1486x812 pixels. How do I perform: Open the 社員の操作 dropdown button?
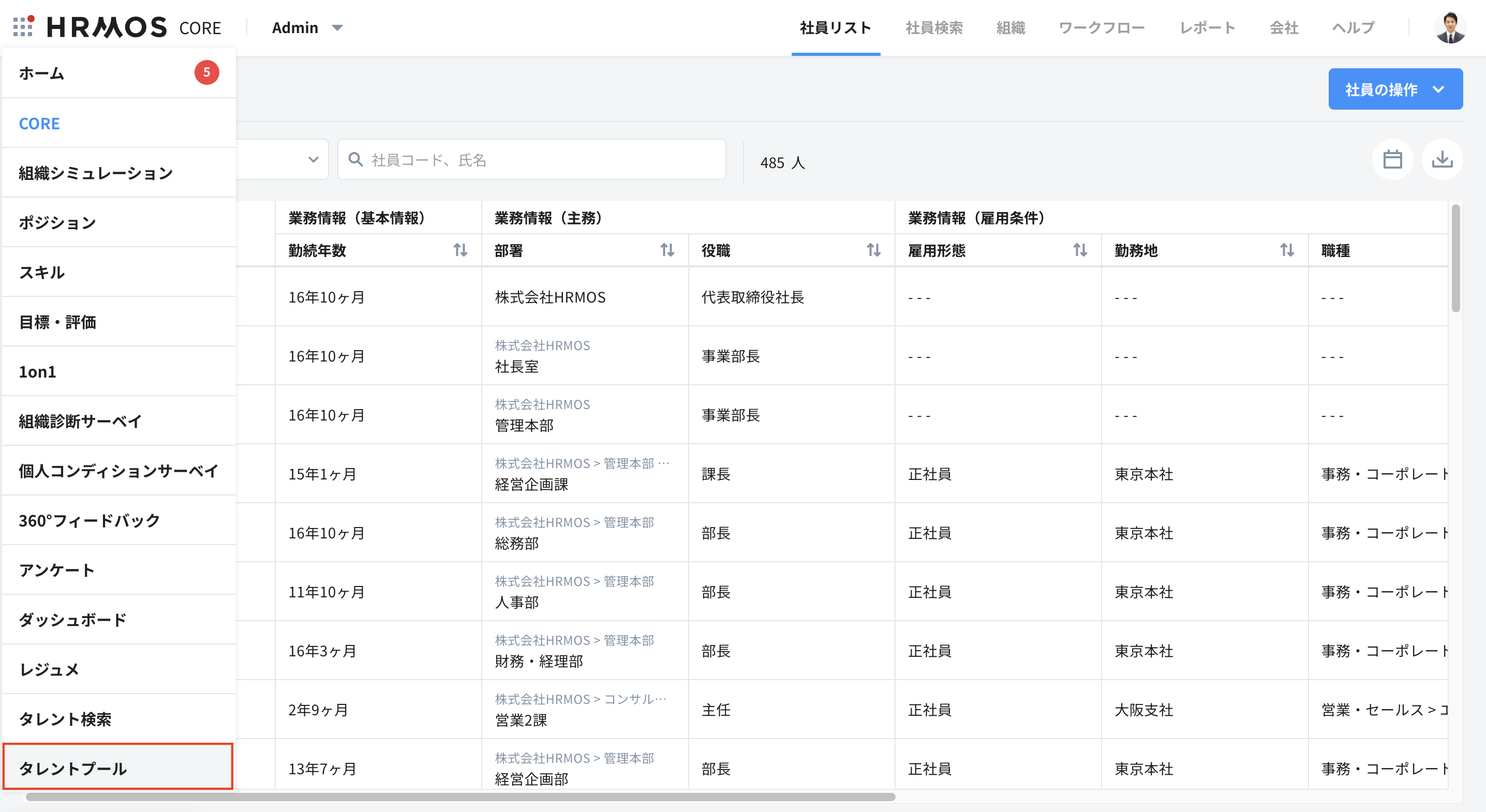[x=1395, y=89]
